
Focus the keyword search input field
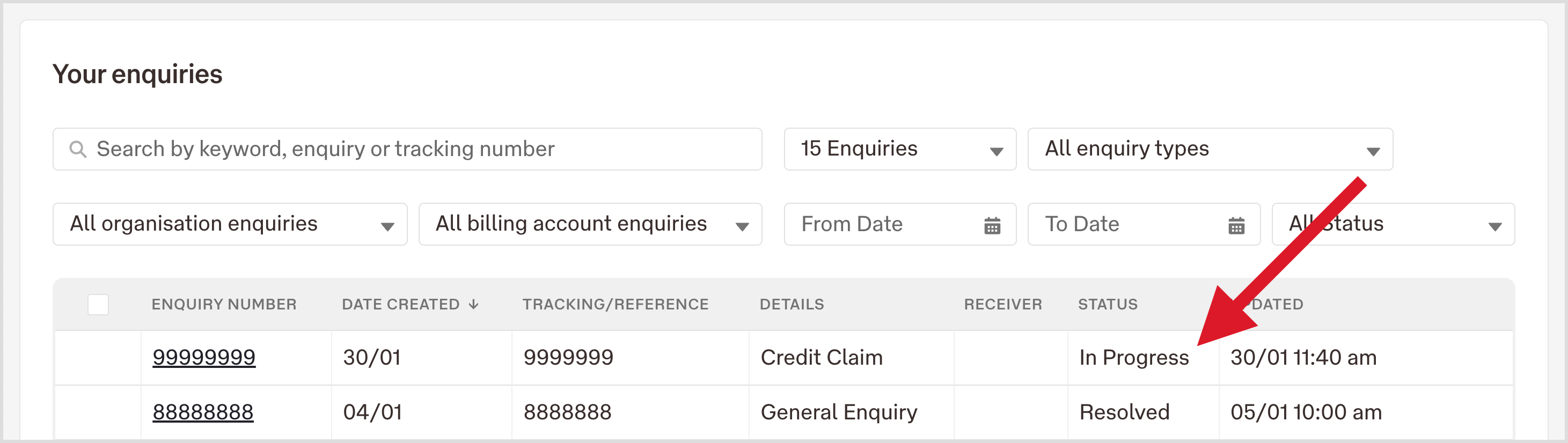(x=407, y=149)
